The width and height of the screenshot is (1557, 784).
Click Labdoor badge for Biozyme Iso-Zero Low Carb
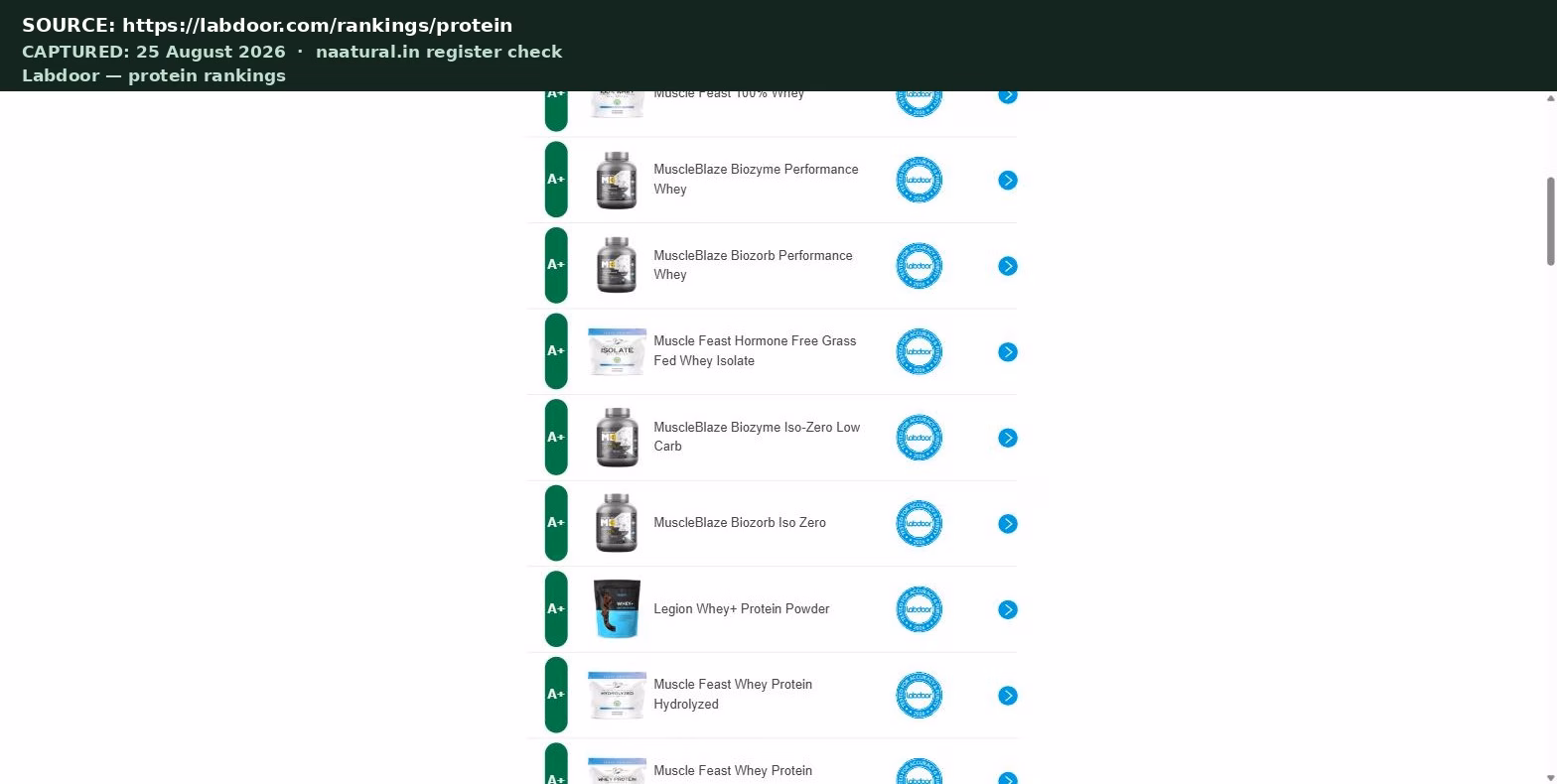point(919,438)
